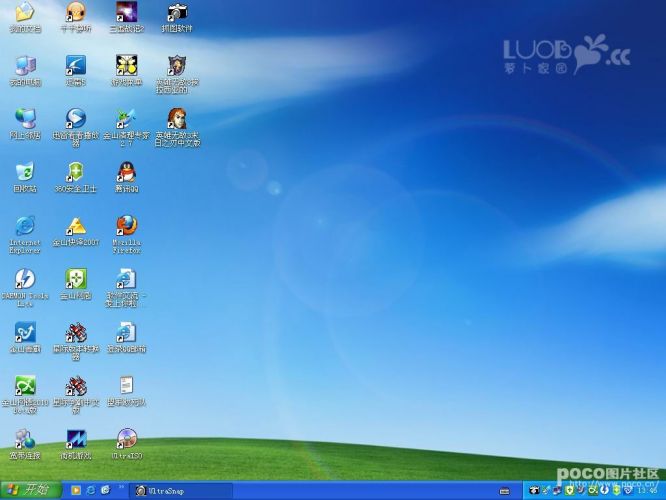
Task: Open the 回收站 recycle bin
Action: (24, 172)
